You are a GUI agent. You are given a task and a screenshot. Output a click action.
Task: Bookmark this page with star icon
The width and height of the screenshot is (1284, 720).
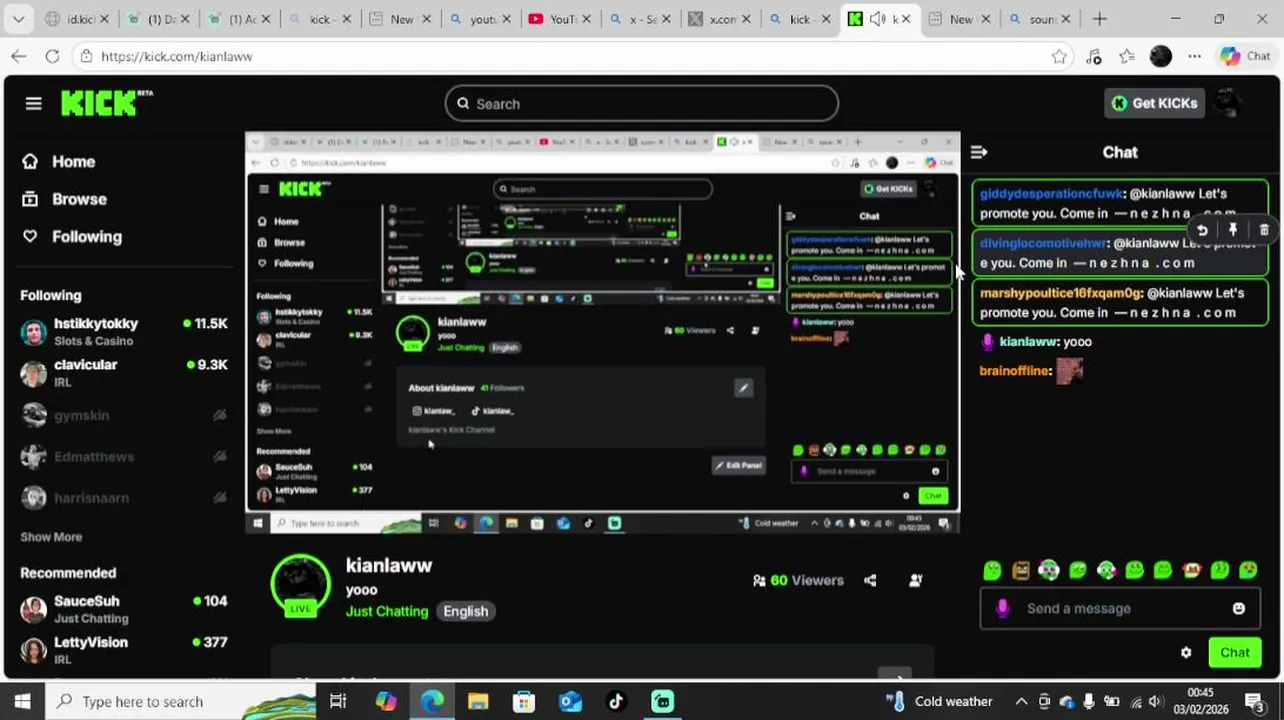1059,56
